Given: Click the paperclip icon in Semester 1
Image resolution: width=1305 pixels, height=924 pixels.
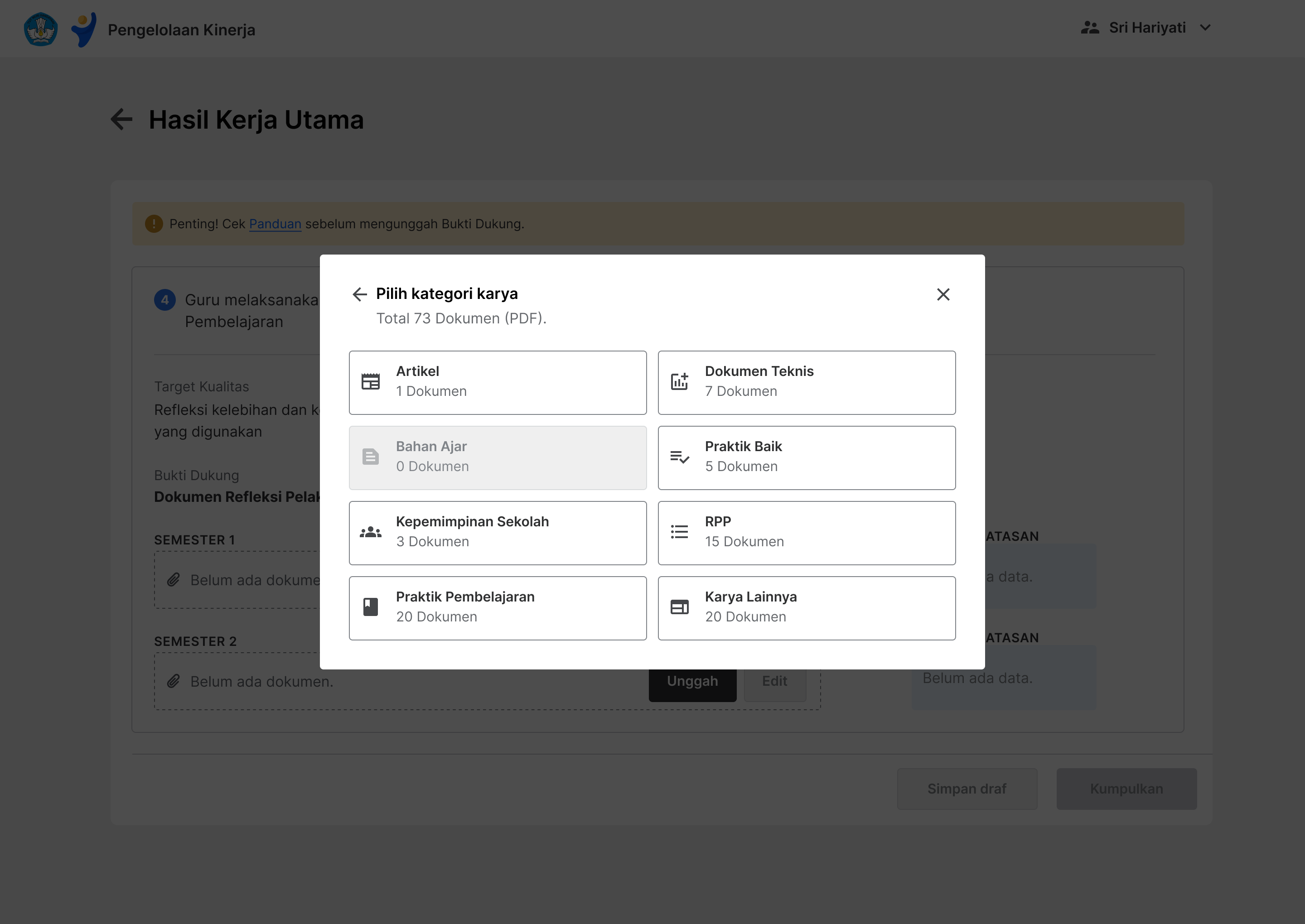Looking at the screenshot, I should point(174,580).
